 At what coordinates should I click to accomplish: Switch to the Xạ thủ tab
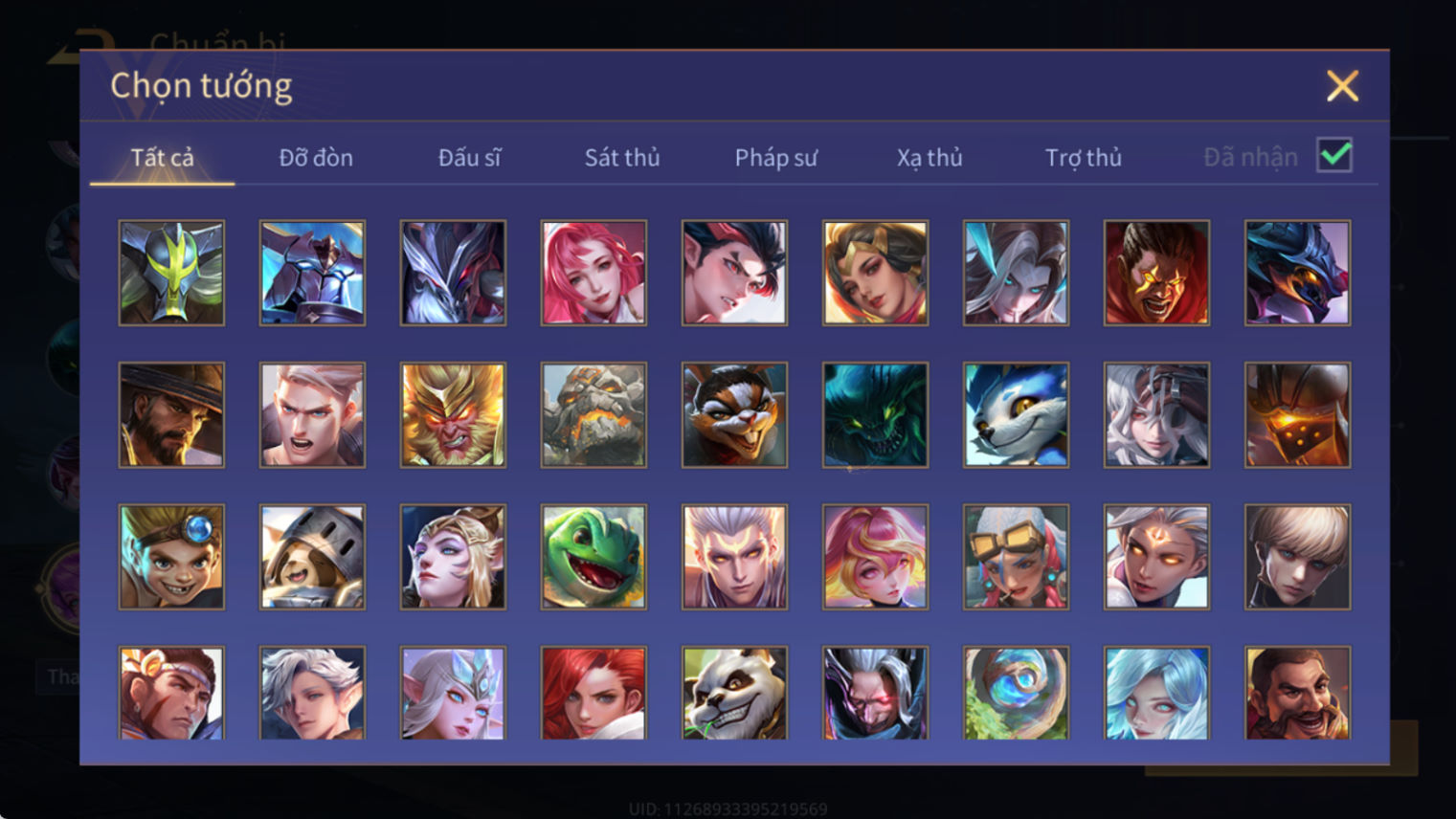(930, 157)
